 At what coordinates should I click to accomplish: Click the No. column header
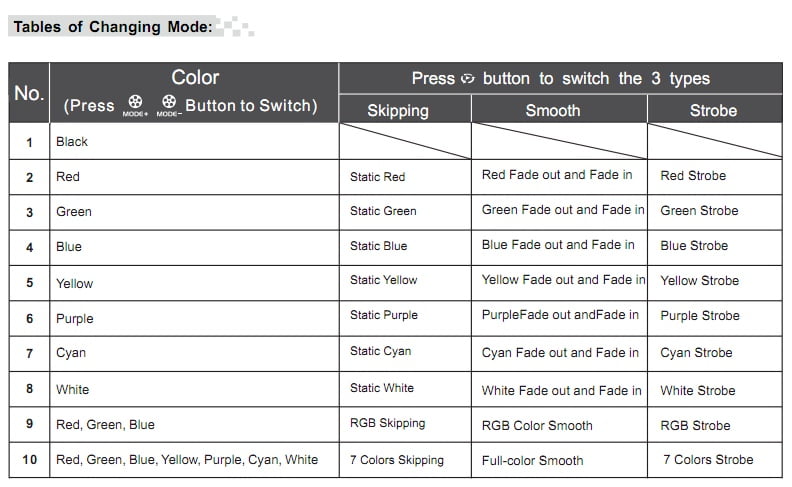click(x=29, y=93)
